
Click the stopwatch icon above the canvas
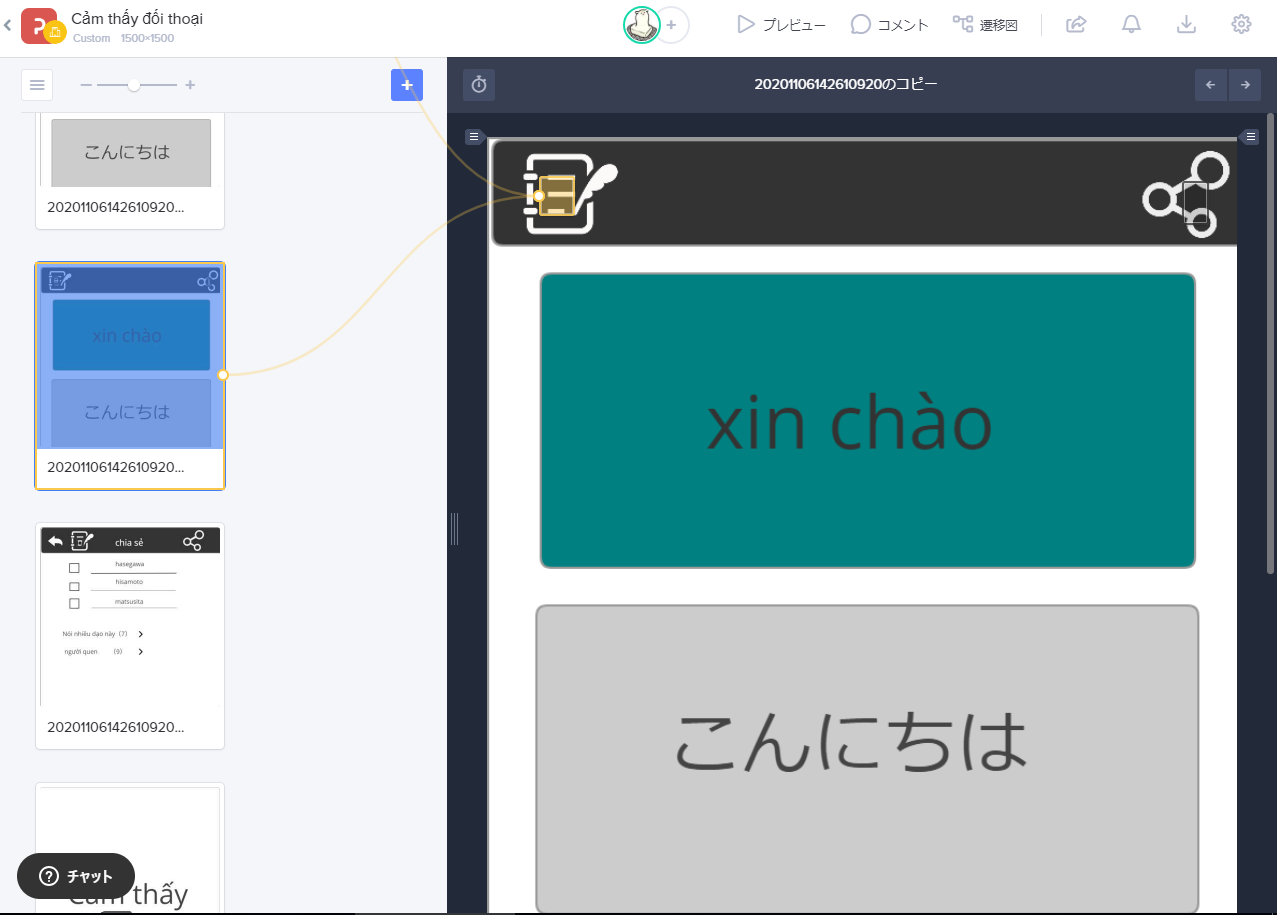[478, 85]
